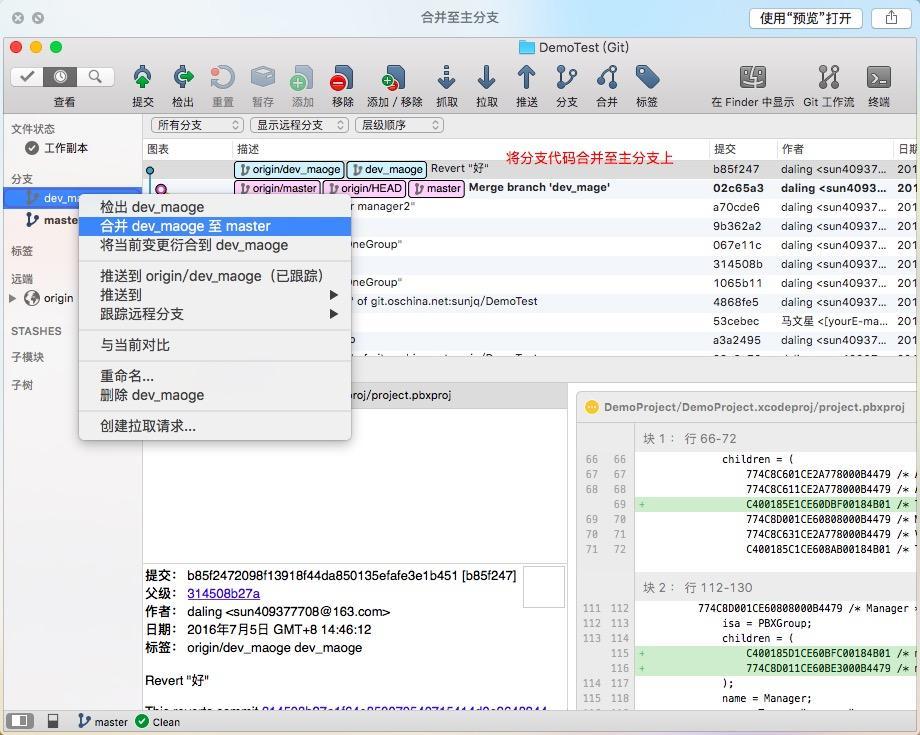
Task: Click the 添加 / 移除 toolbar icon
Action: (394, 78)
